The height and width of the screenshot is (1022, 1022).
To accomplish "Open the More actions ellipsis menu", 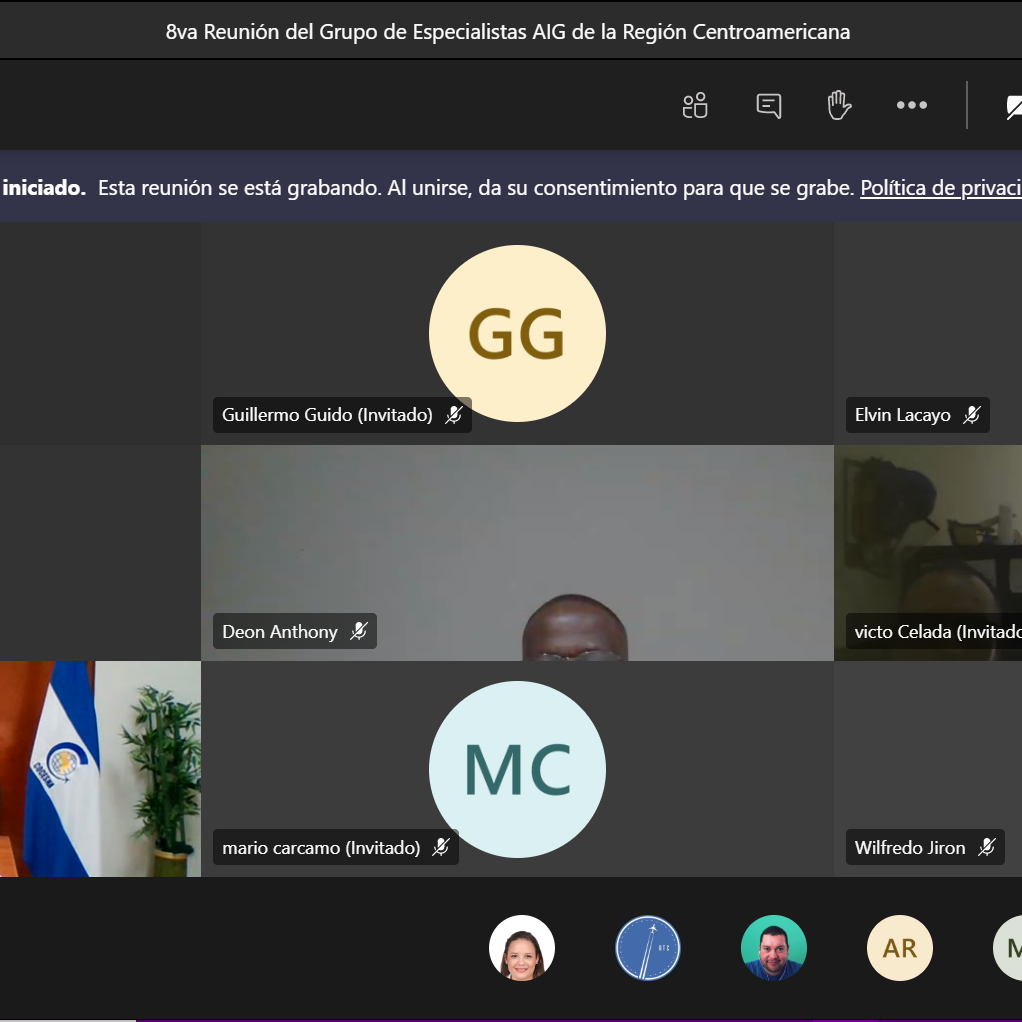I will click(x=911, y=105).
